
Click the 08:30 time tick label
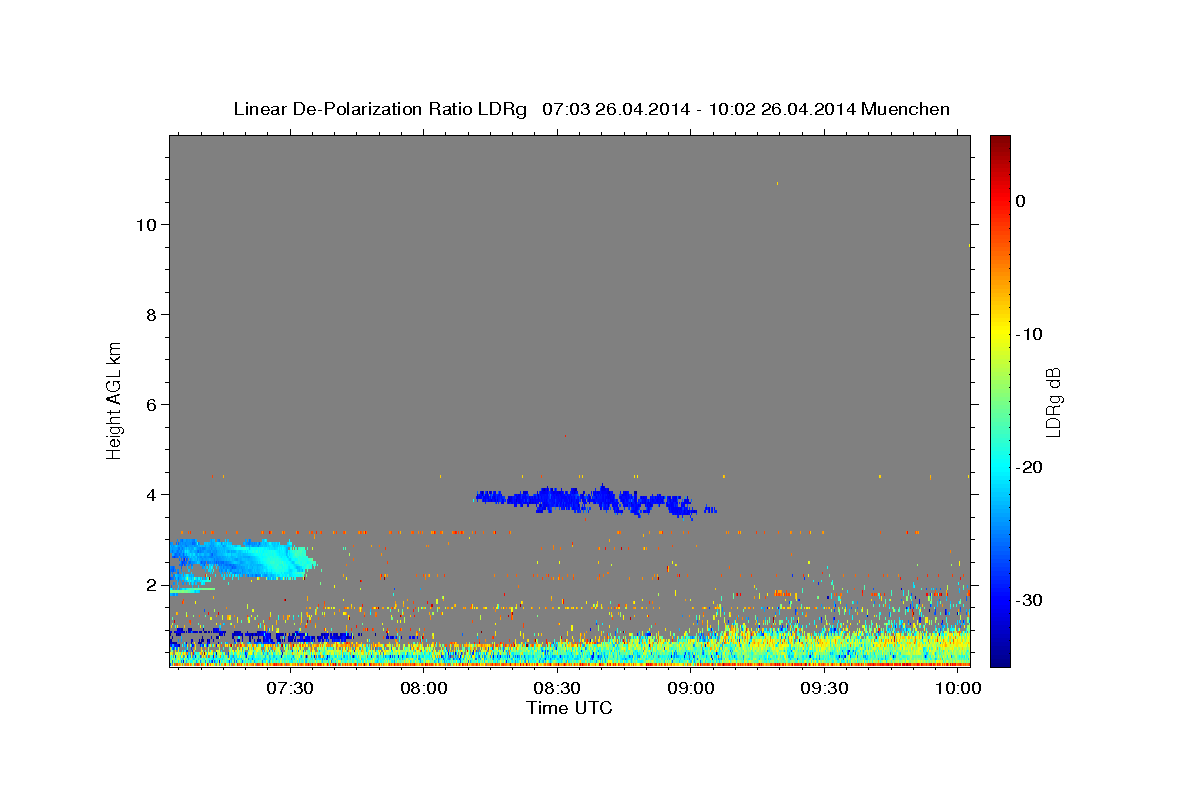[x=557, y=689]
